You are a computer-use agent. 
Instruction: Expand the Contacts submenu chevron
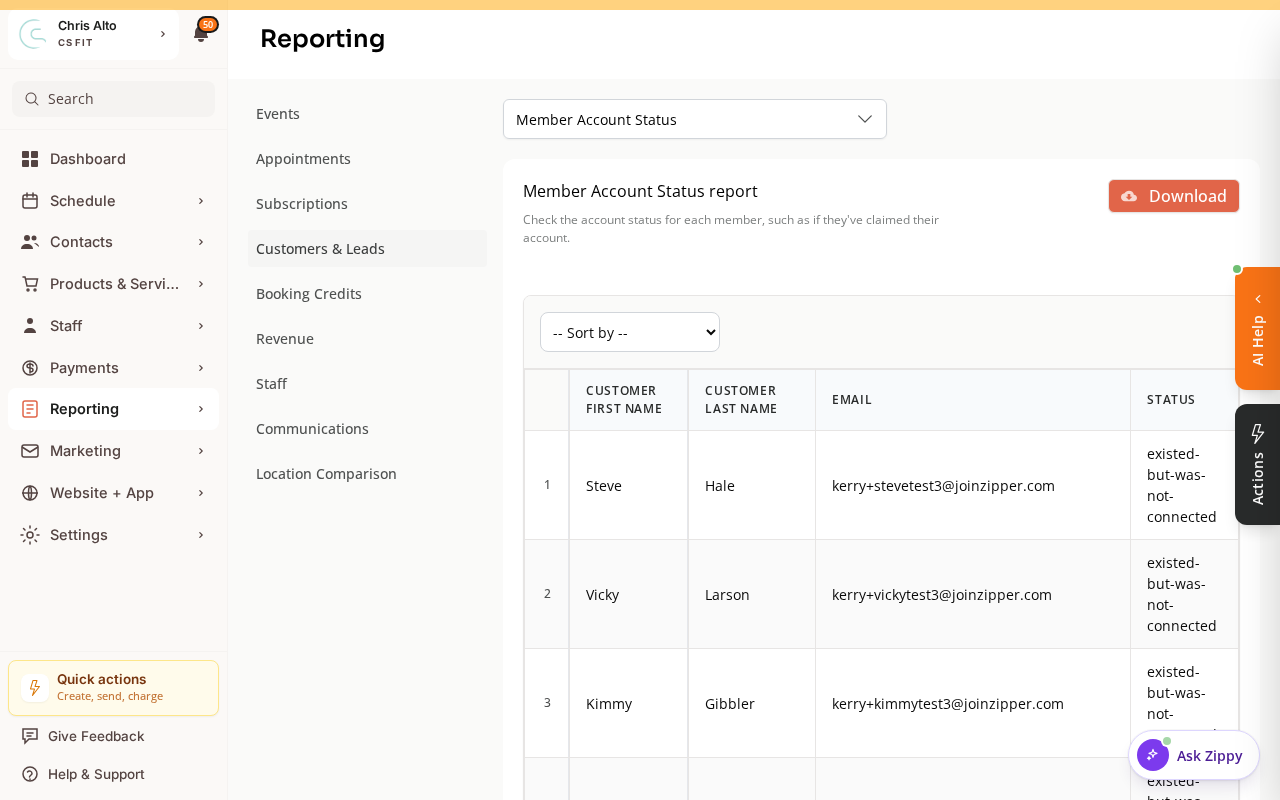(x=201, y=242)
